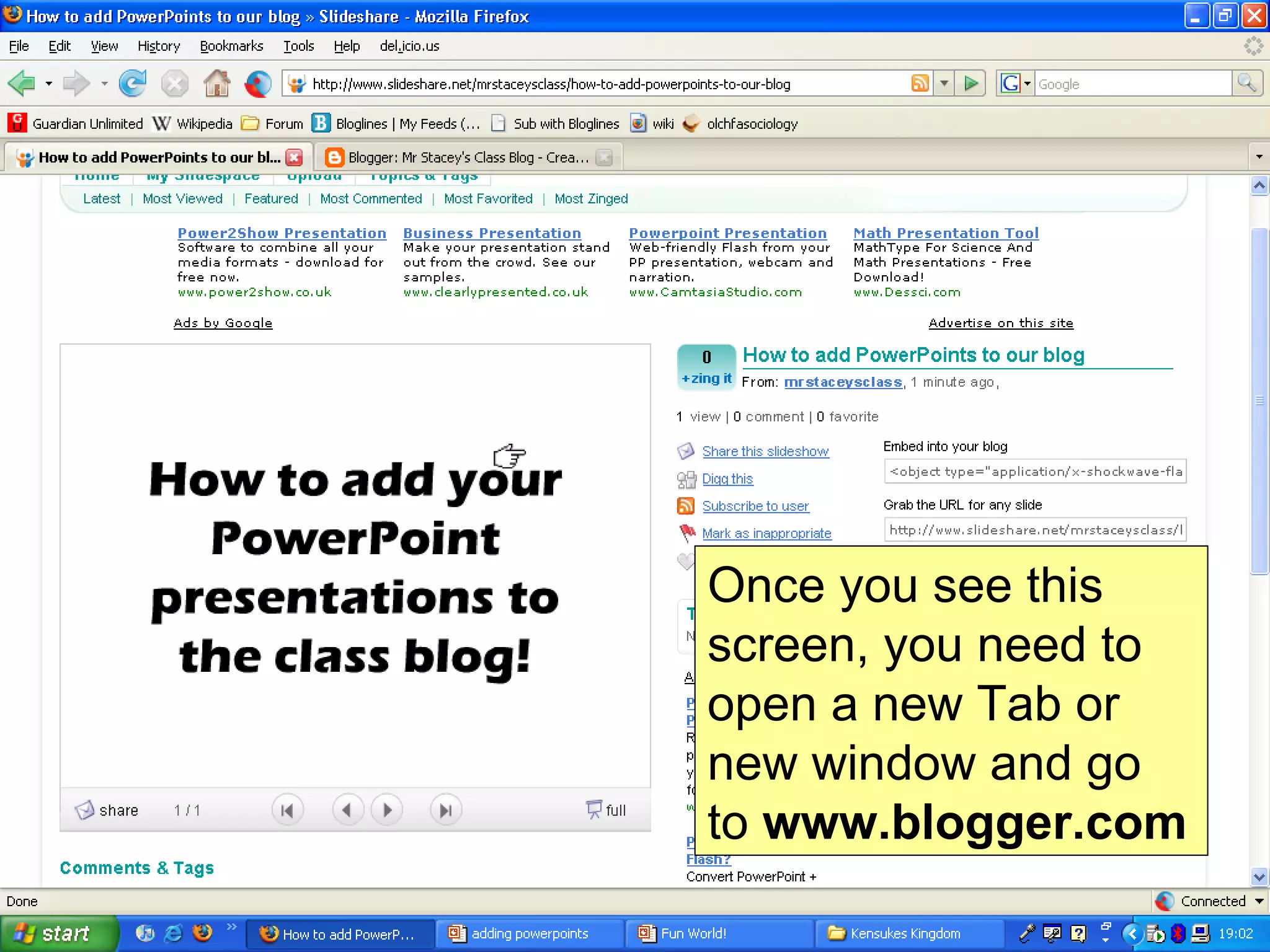Switch to adding powerpoints taskbar window

pyautogui.click(x=530, y=933)
